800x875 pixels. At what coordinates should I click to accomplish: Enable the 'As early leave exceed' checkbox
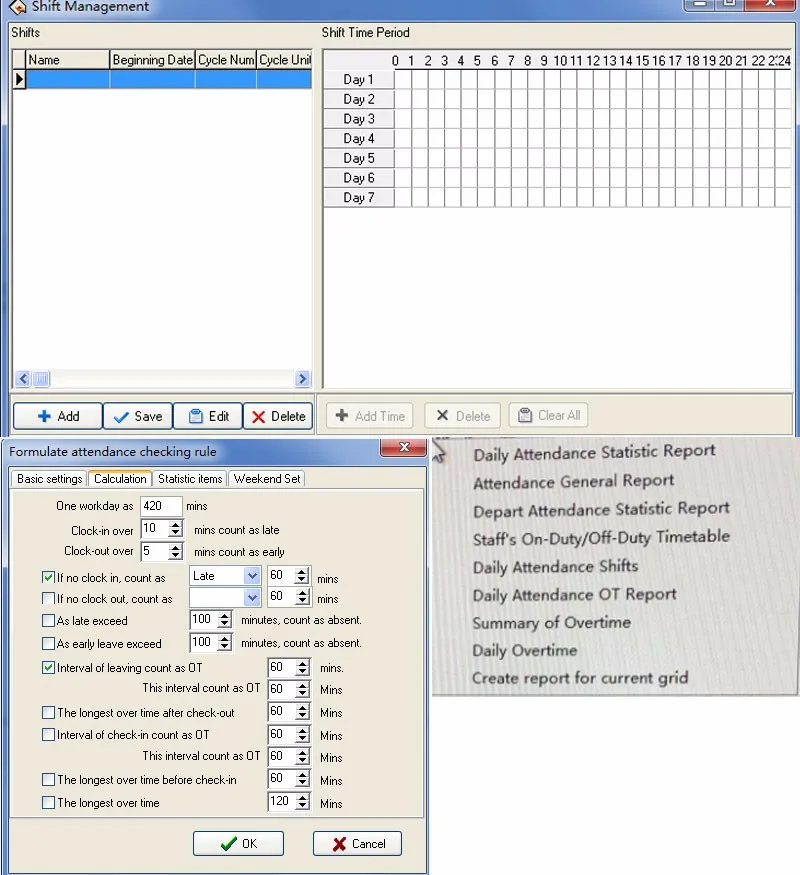[x=49, y=643]
